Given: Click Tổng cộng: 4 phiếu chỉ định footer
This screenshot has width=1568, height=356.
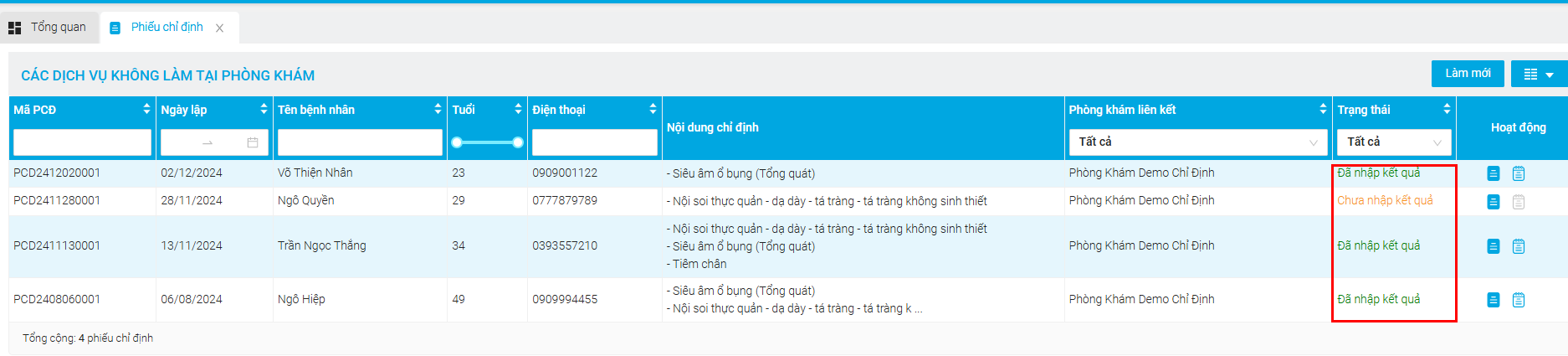Looking at the screenshot, I should tap(88, 338).
